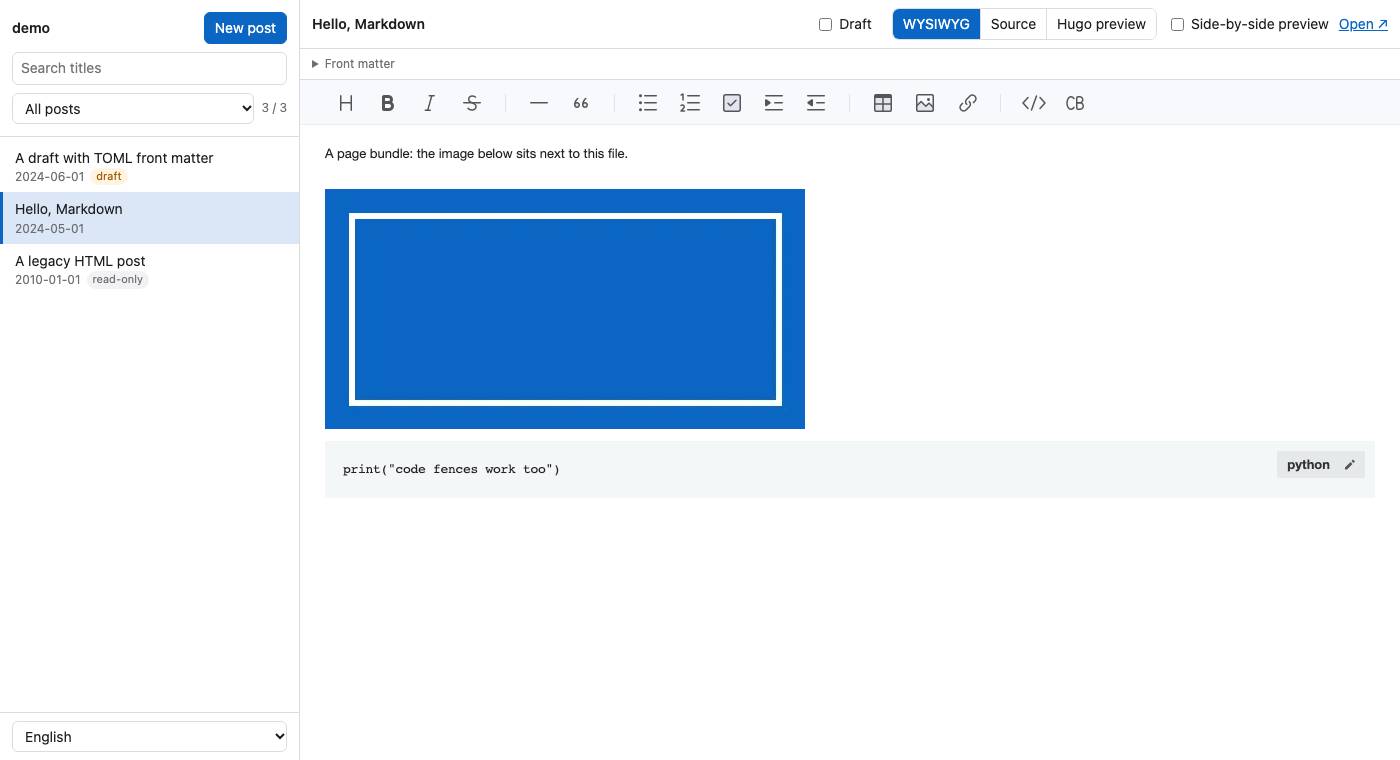Open 'A draft with TOML front matter' post
Image resolution: width=1400 pixels, height=760 pixels.
click(150, 166)
